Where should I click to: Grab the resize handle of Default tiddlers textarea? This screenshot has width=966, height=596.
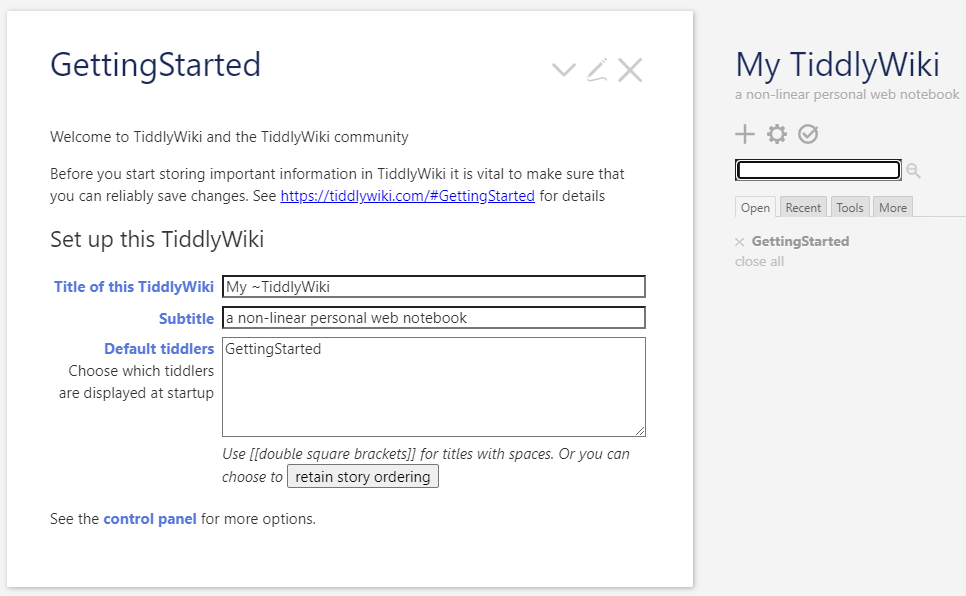coord(641,431)
